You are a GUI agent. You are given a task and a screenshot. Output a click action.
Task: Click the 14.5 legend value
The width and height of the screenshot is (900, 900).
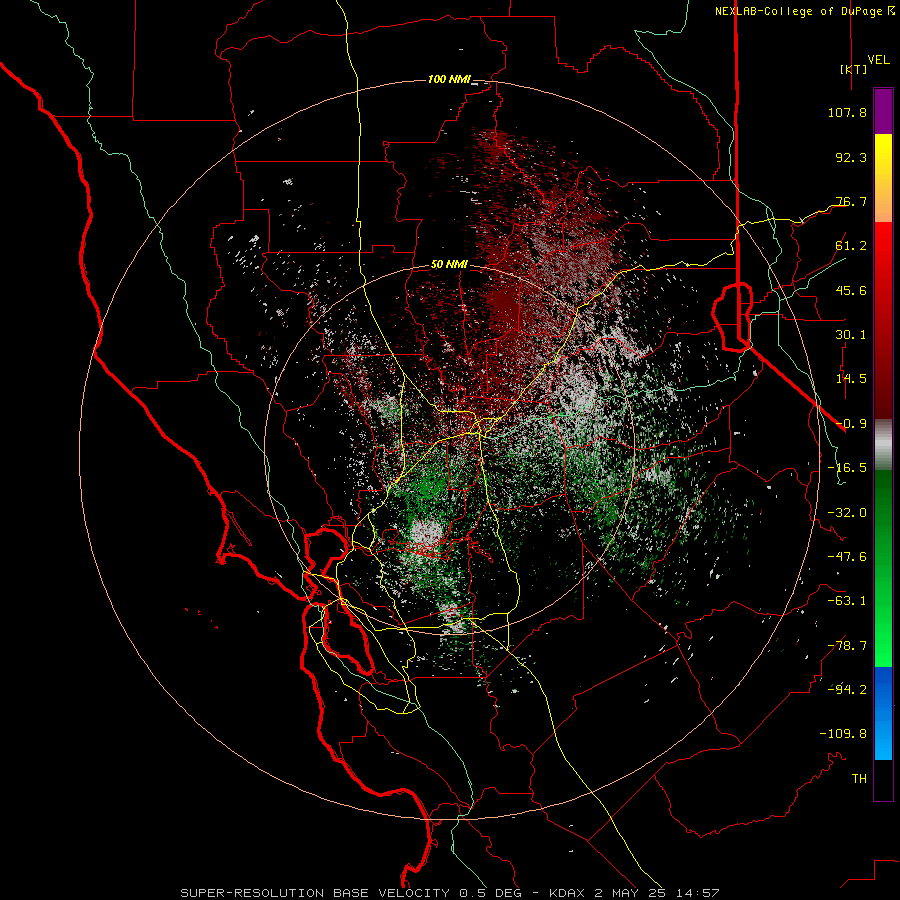[x=851, y=379]
